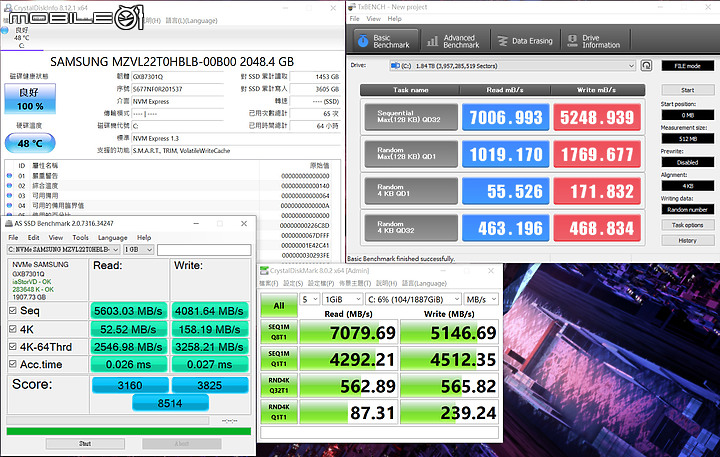Click Random Max(128 KB) QD1 task button
This screenshot has height=457, width=720.
click(411, 153)
